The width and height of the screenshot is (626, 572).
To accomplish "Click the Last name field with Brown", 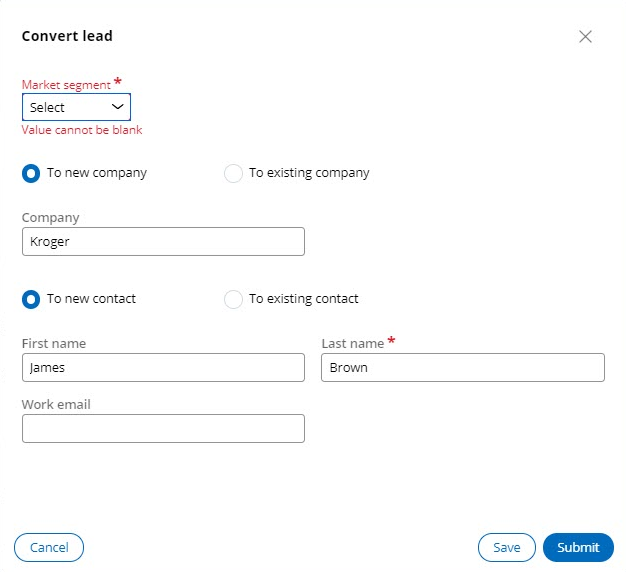I will tap(462, 367).
